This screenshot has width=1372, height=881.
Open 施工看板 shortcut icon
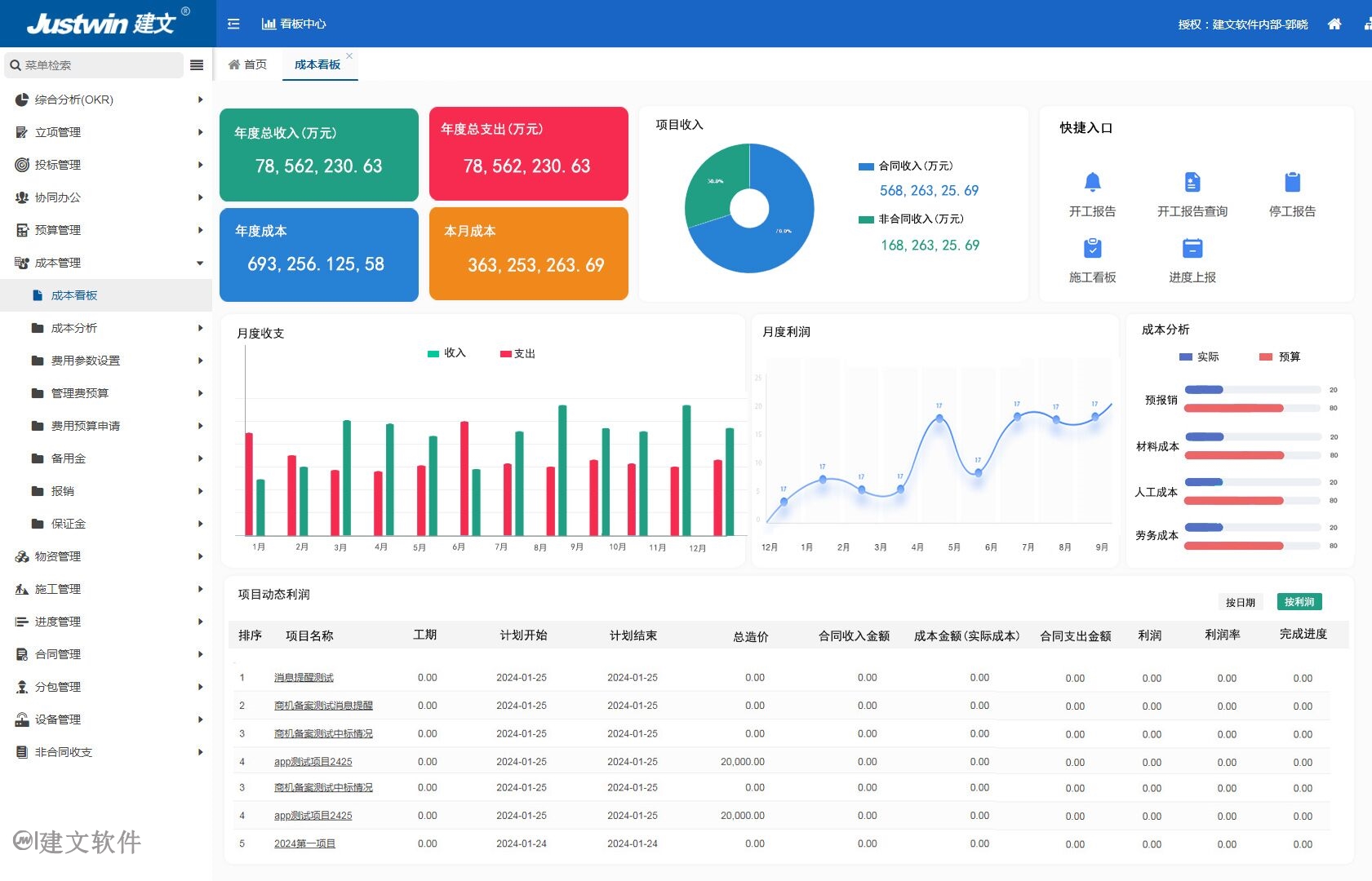coord(1092,248)
